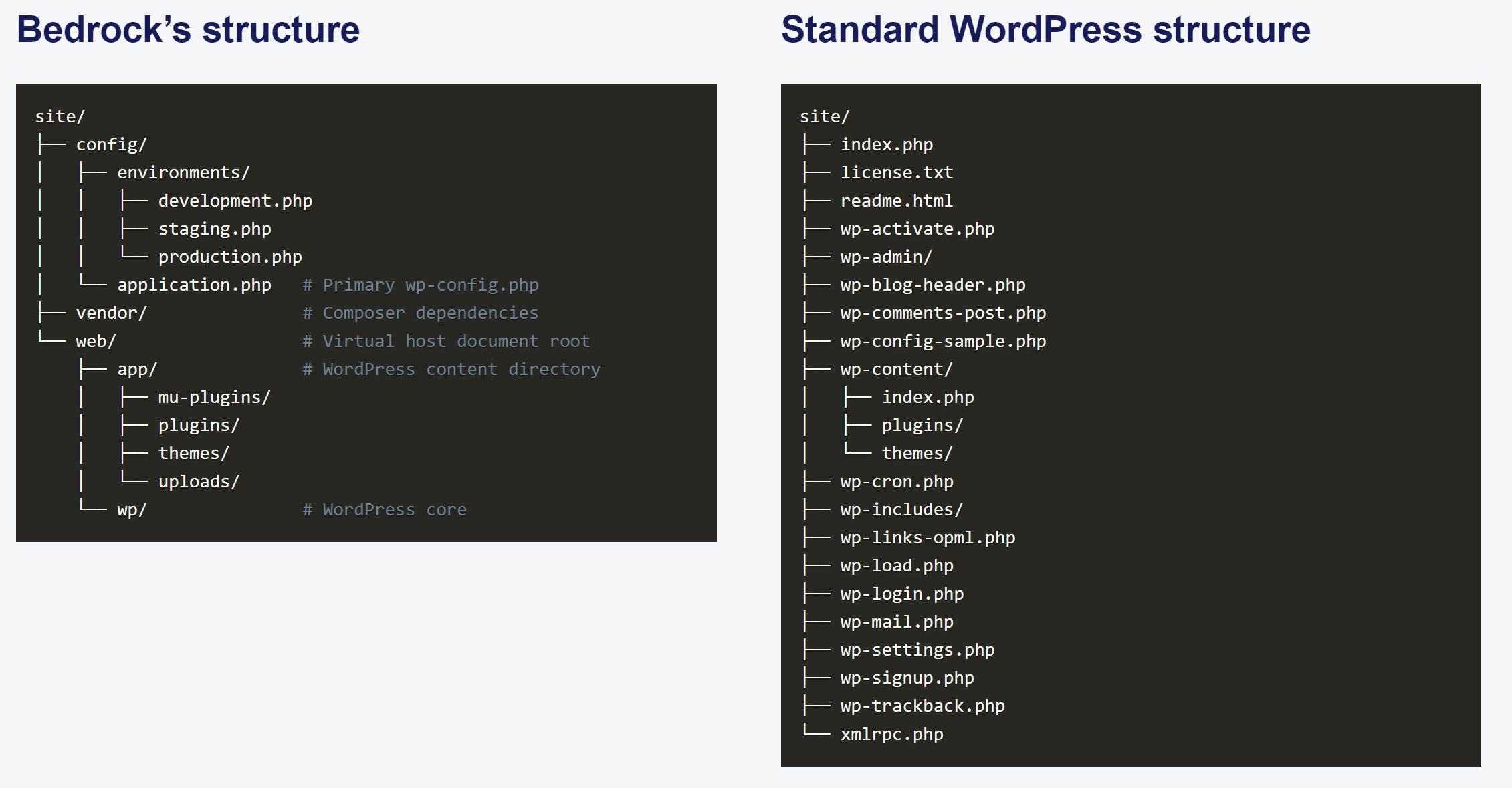Click the "wp-content/" folder line
Viewport: 1512px width, 788px height.
tap(897, 369)
